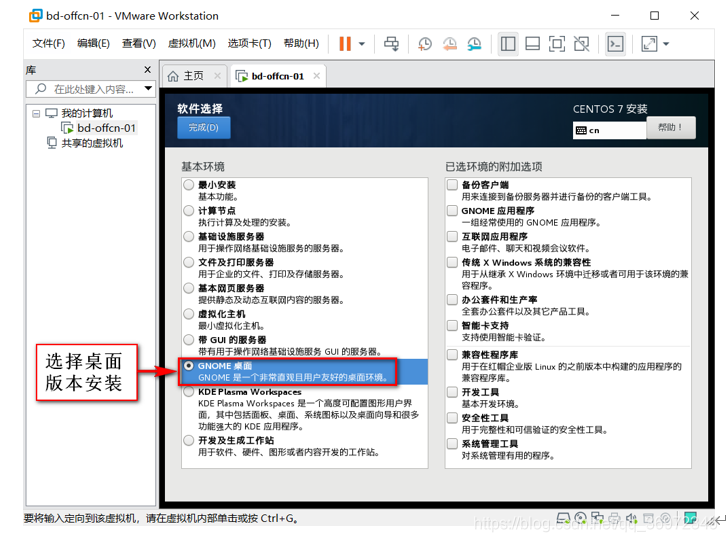Click the 帮助！ button
Image resolution: width=727 pixels, height=542 pixels.
(670, 128)
